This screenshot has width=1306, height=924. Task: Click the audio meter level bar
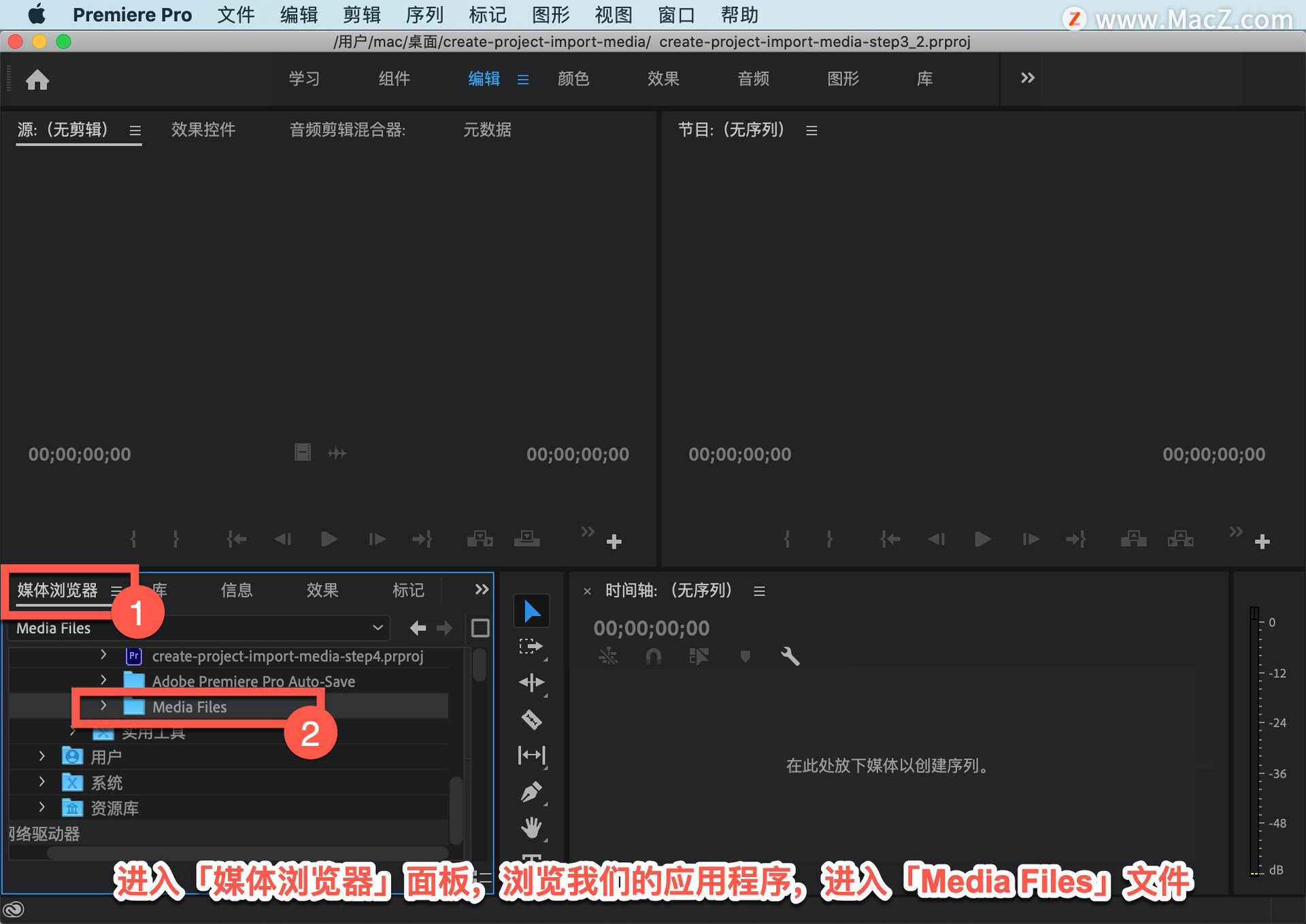(x=1254, y=740)
